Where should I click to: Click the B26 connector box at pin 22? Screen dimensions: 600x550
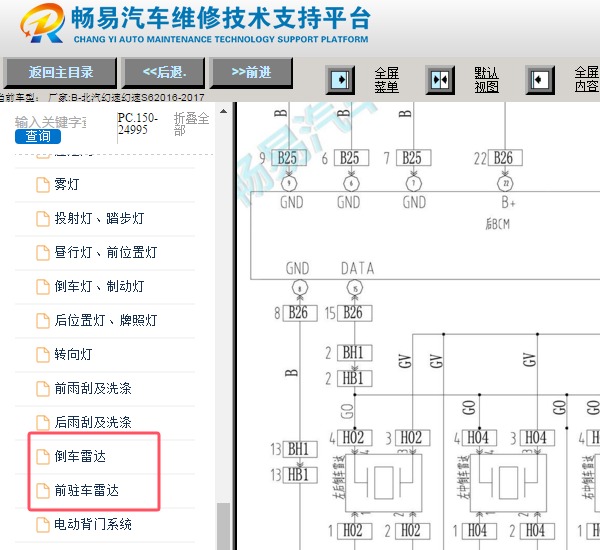point(505,158)
